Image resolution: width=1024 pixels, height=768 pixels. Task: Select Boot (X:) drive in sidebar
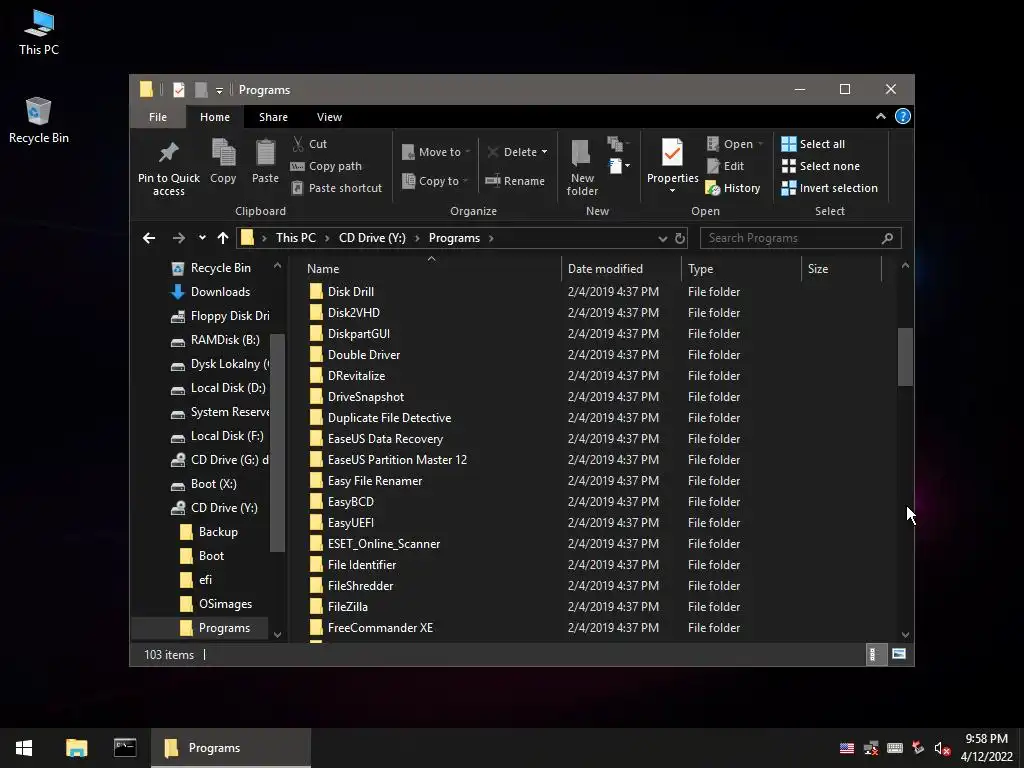(x=204, y=484)
